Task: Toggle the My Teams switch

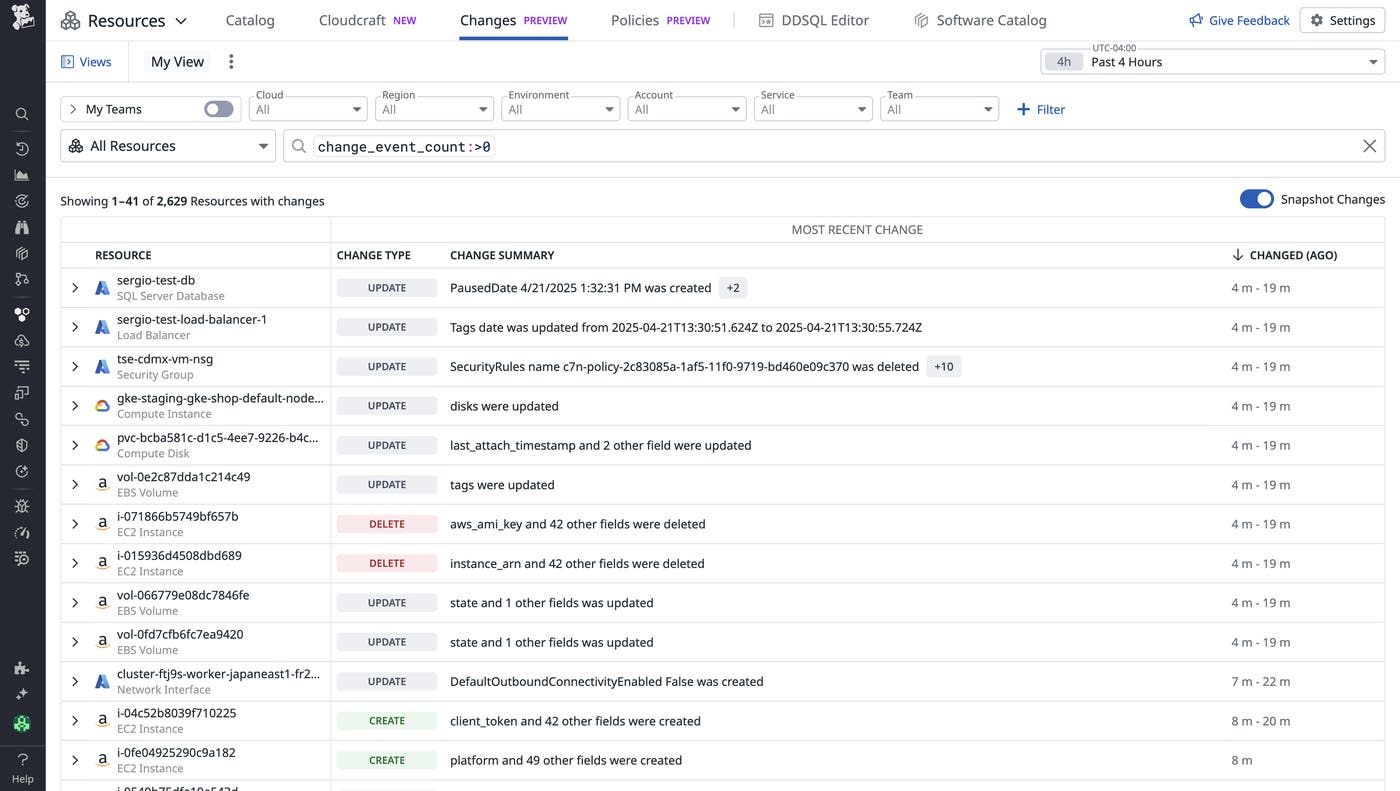Action: [218, 108]
